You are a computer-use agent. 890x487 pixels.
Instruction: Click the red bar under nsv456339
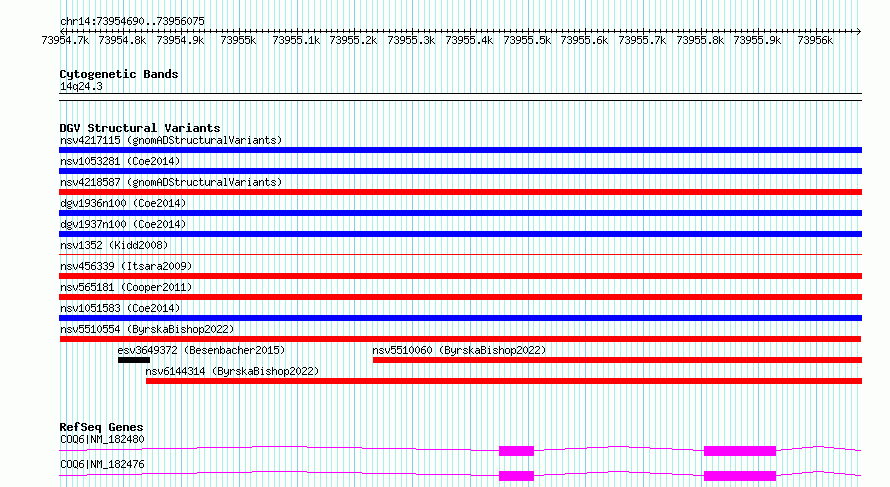460,276
